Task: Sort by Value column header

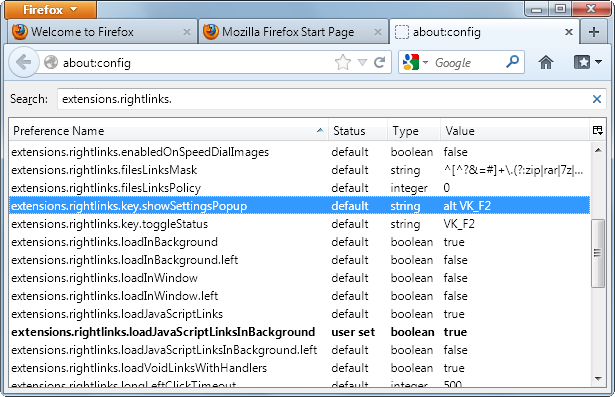Action: [515, 131]
